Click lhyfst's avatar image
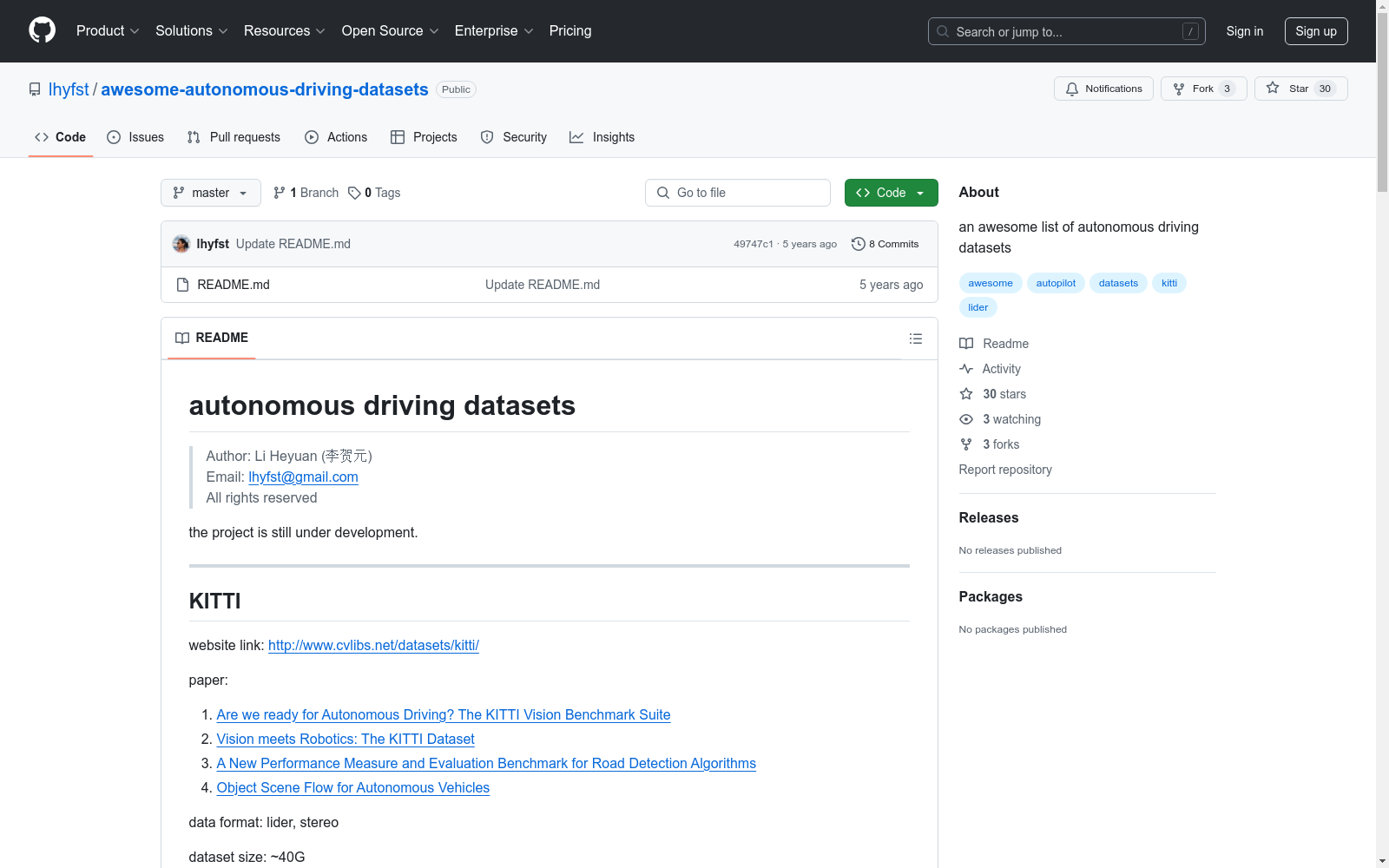Screen dimensions: 1389x868 181,244
